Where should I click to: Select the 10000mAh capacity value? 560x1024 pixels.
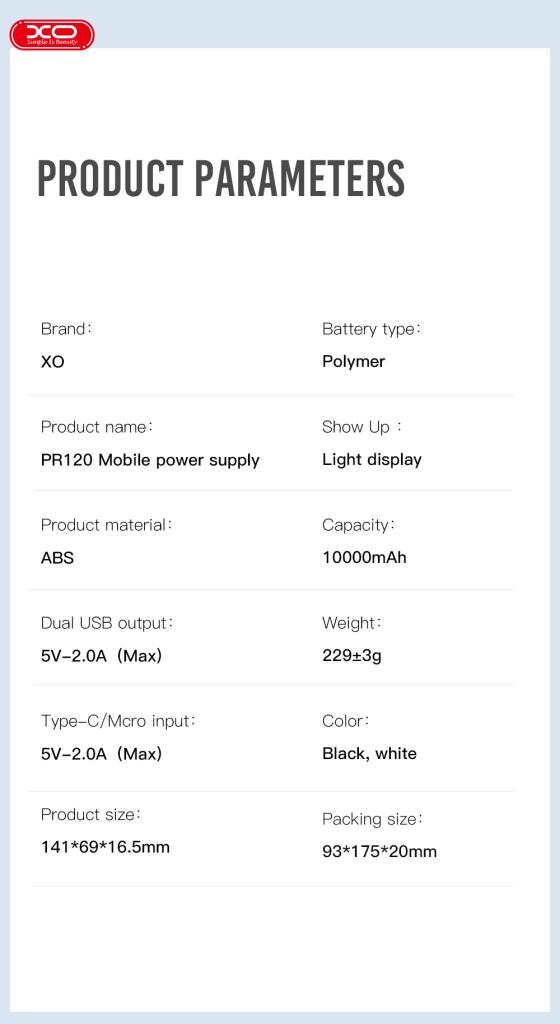tap(364, 558)
